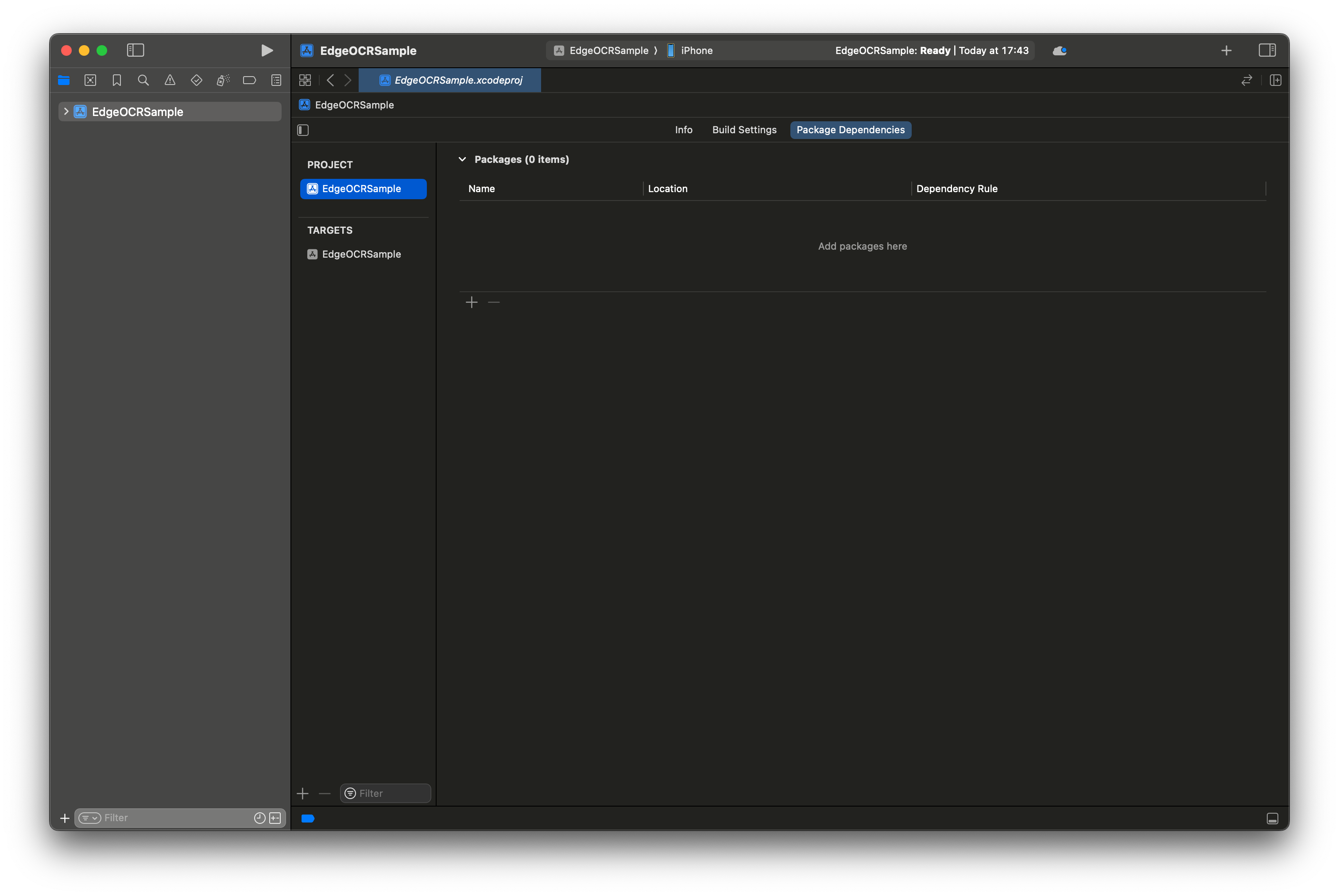Toggle the inspector sidebar
Screen dimensions: 1339x896
point(1267,50)
